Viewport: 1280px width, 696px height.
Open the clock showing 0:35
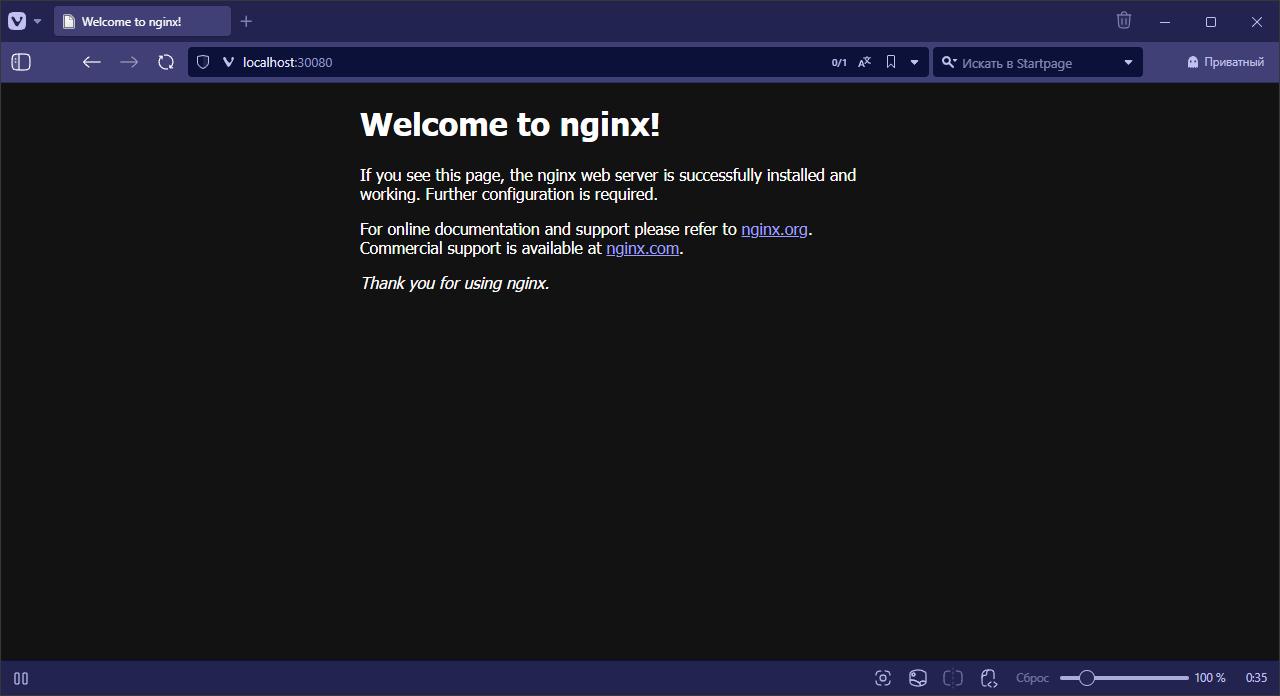point(1256,678)
